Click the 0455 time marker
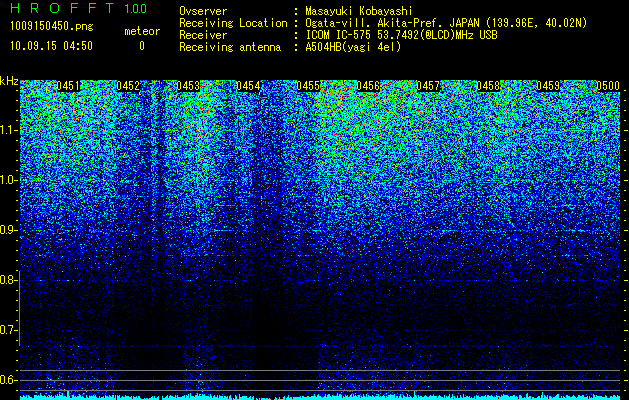629x400 pixels. [308, 86]
